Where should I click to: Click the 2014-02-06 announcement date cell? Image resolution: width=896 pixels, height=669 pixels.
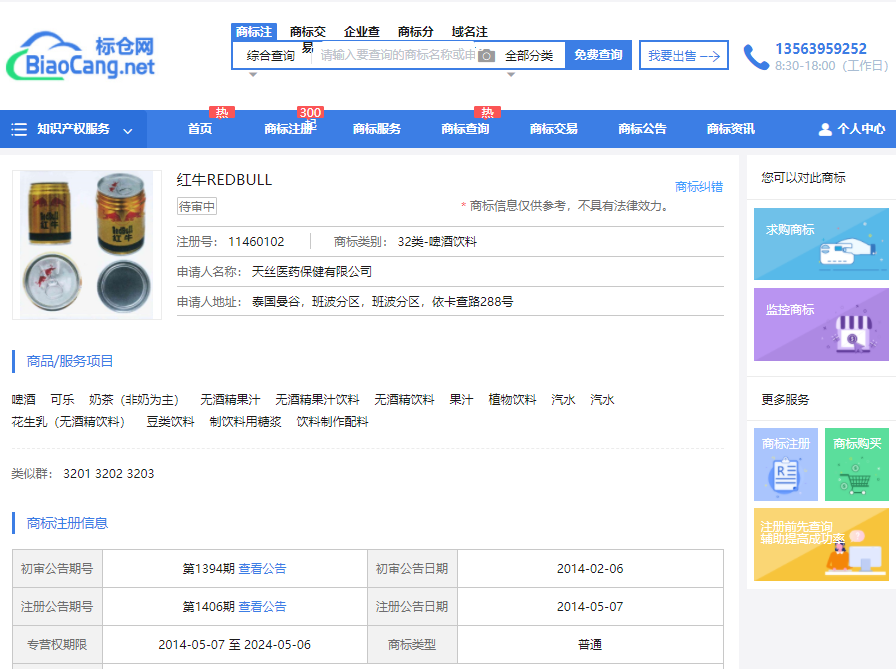590,569
